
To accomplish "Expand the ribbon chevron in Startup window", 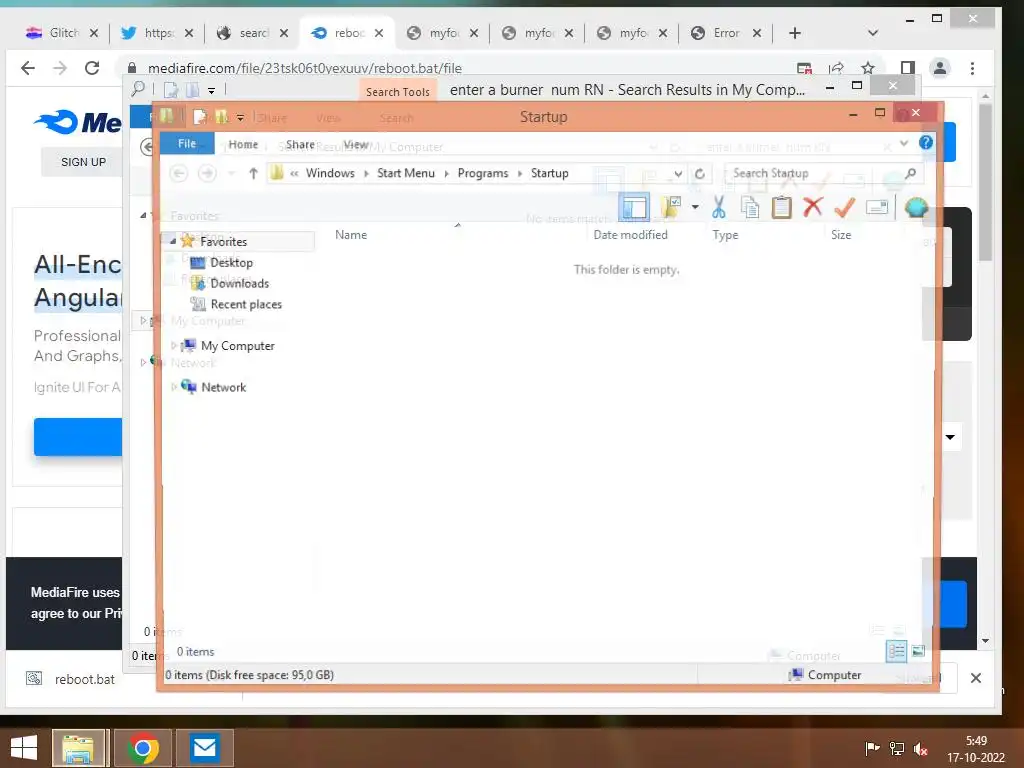I will tap(904, 143).
